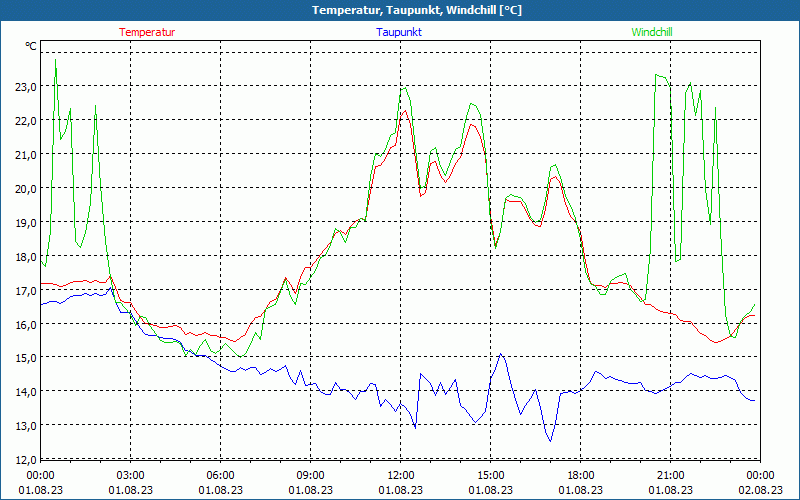Select the red 'Temperatur' legend label
The width and height of the screenshot is (800, 500).
147,32
